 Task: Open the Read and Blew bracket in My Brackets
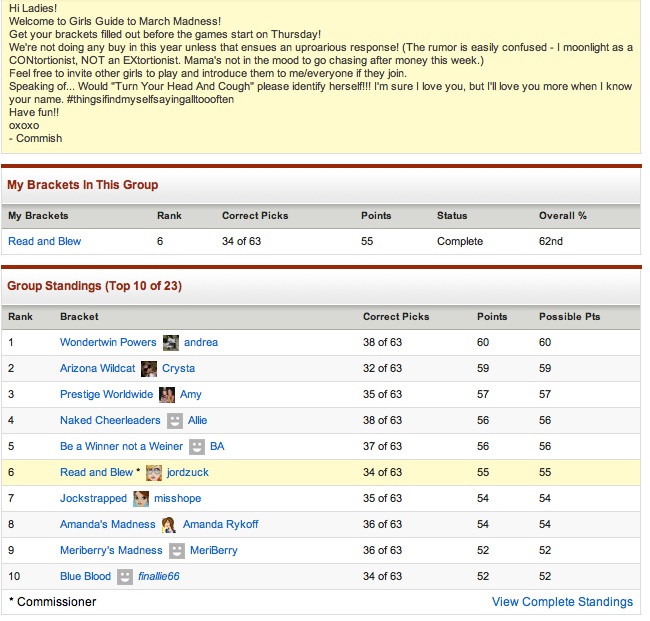pyautogui.click(x=44, y=241)
